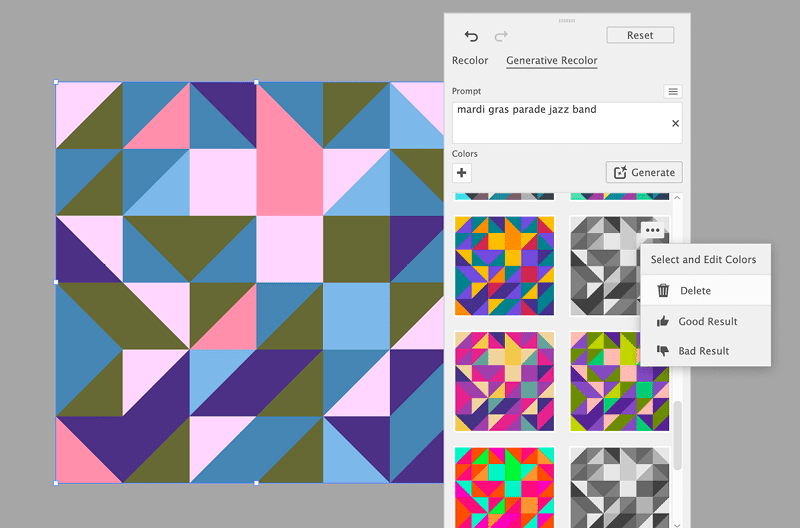Click the undo arrow icon
The width and height of the screenshot is (800, 528).
pos(471,36)
